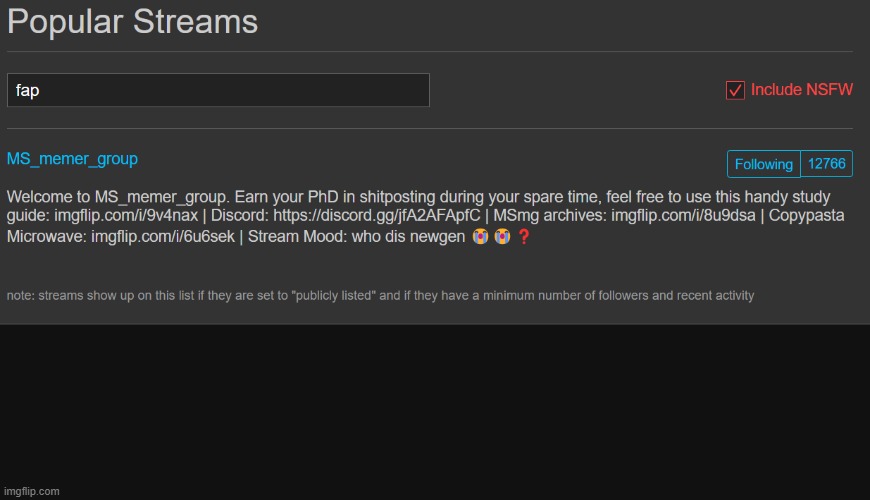Click the stream search input field
Image resolution: width=870 pixels, height=500 pixels.
[x=218, y=90]
